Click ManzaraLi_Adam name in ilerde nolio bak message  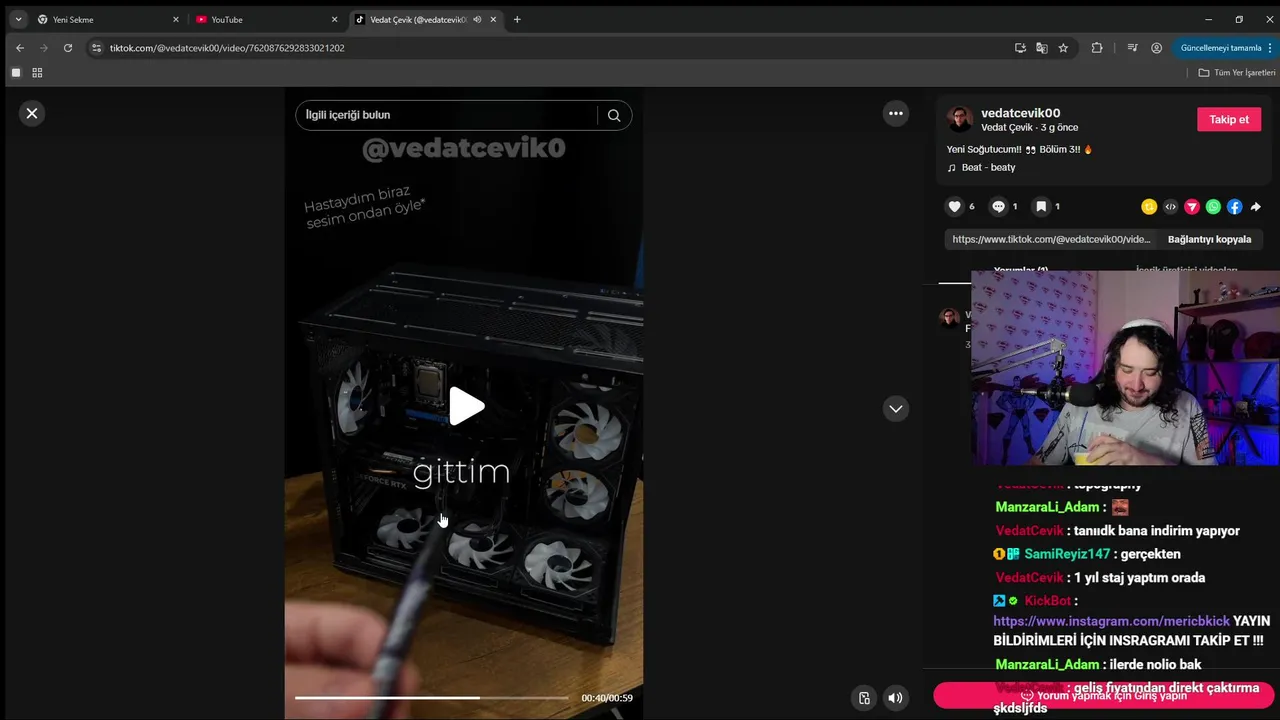point(1047,665)
